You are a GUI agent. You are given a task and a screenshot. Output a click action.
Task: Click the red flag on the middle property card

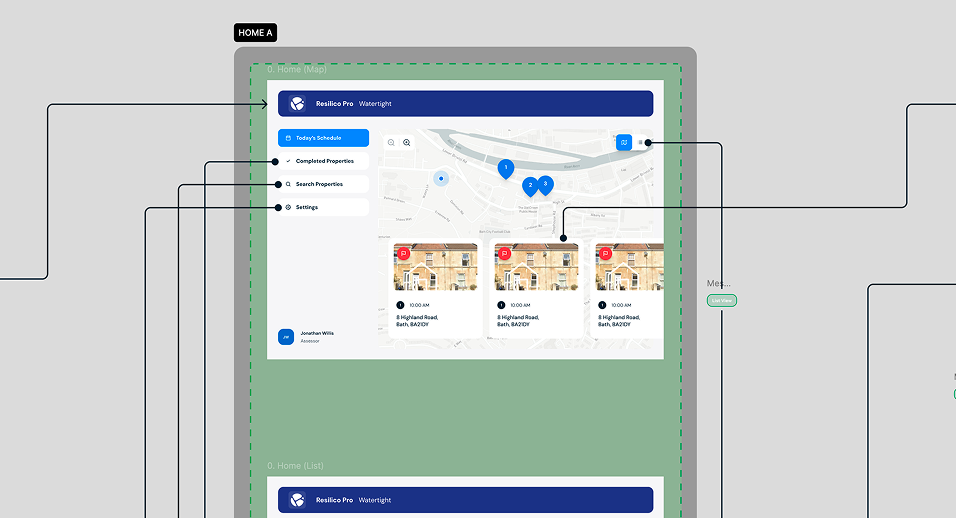(504, 254)
